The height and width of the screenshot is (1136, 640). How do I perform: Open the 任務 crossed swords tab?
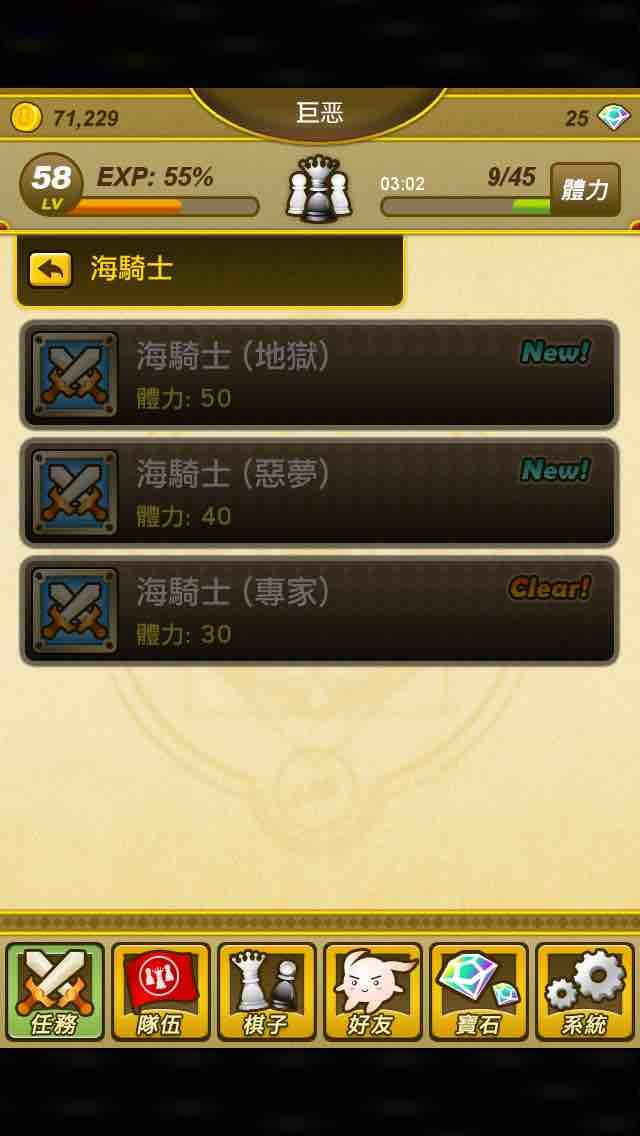(x=55, y=991)
